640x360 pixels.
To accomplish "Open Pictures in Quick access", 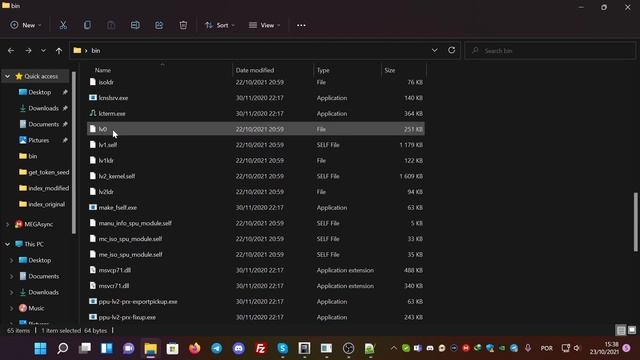I will (39, 140).
